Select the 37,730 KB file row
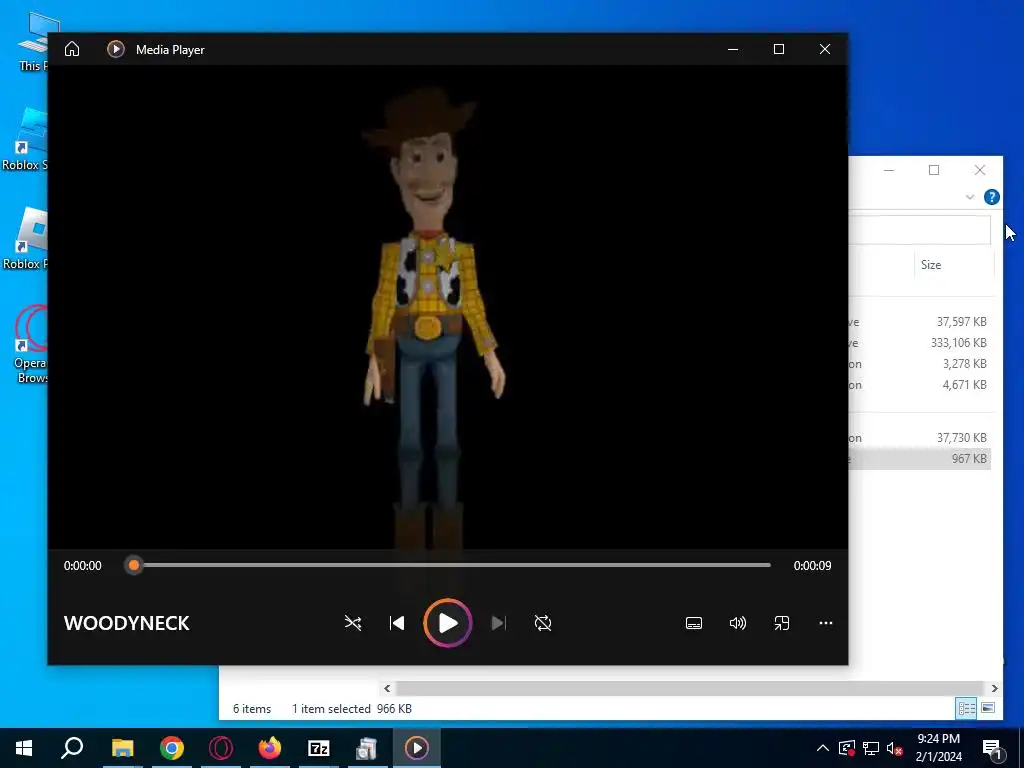Screen dimensions: 1024x768 (x=920, y=438)
